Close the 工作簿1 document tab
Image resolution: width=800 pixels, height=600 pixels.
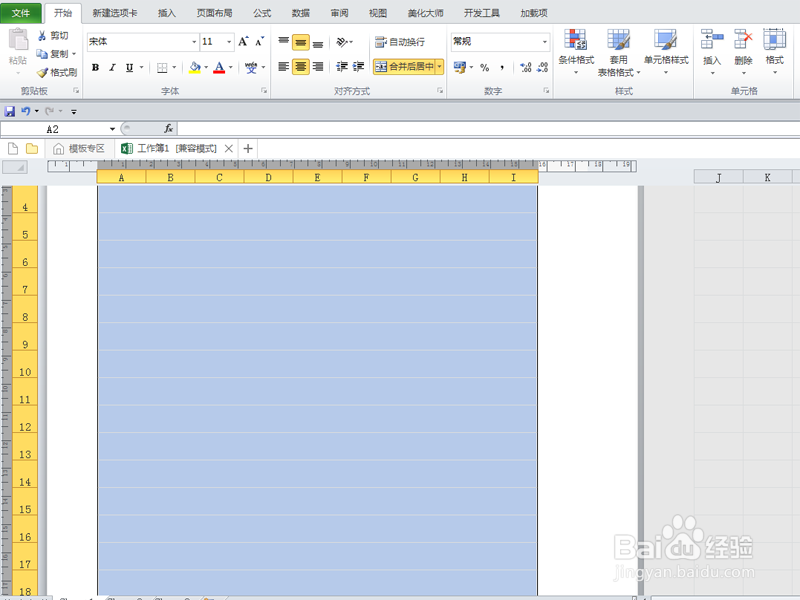(x=229, y=148)
